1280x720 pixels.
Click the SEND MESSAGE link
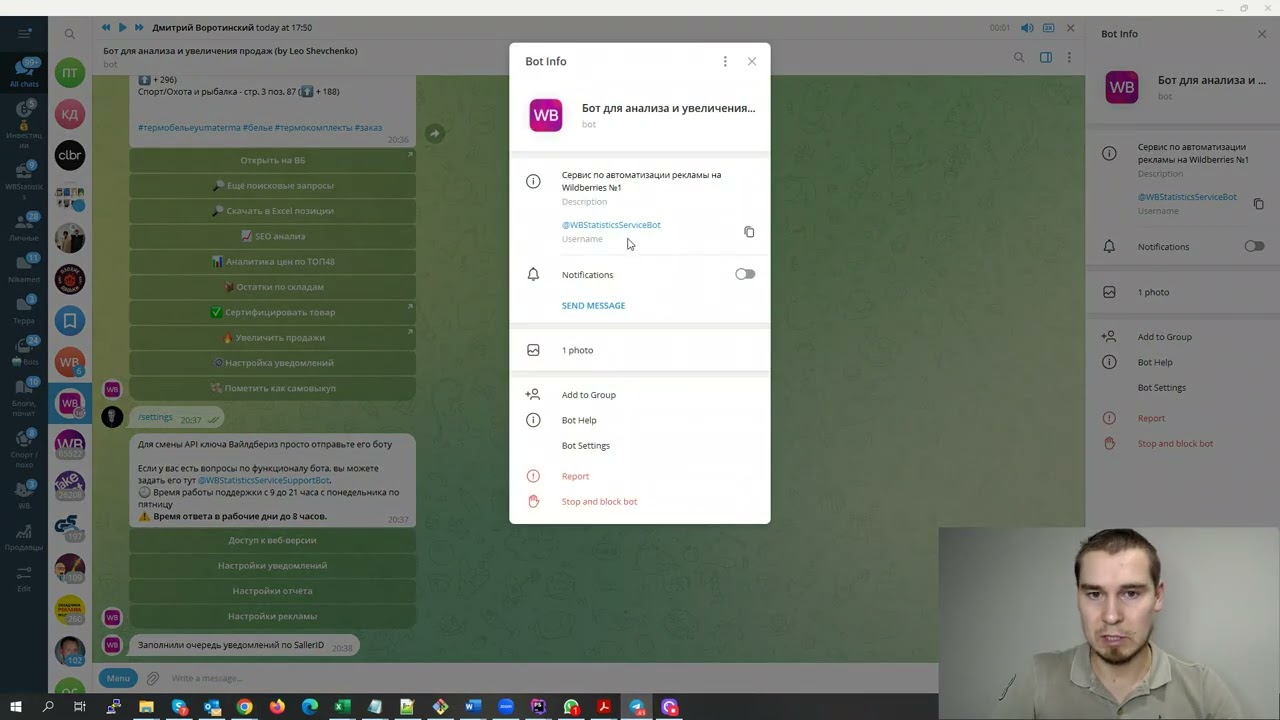[593, 306]
